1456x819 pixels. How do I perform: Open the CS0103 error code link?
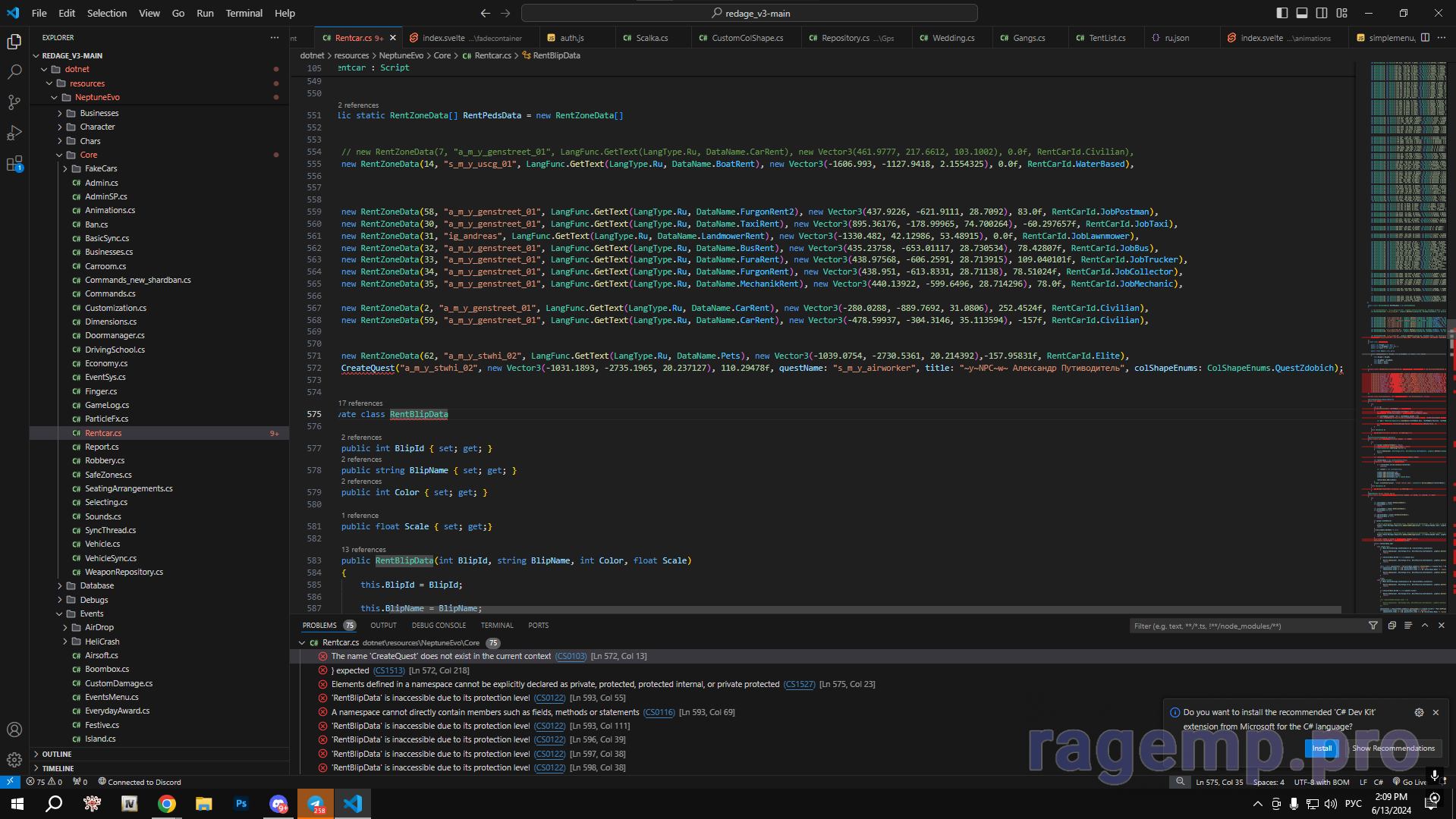(x=571, y=657)
